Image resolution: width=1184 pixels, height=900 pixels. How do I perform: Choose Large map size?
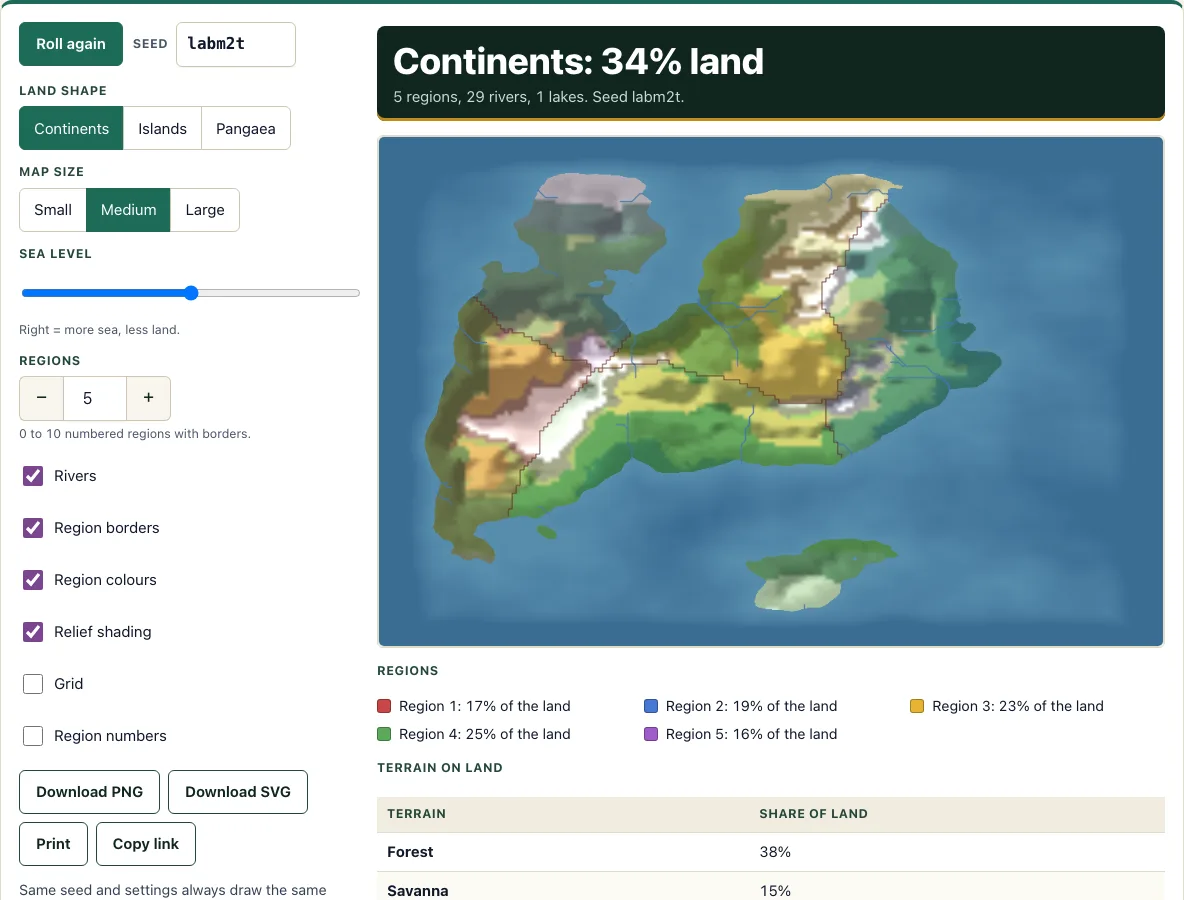205,210
